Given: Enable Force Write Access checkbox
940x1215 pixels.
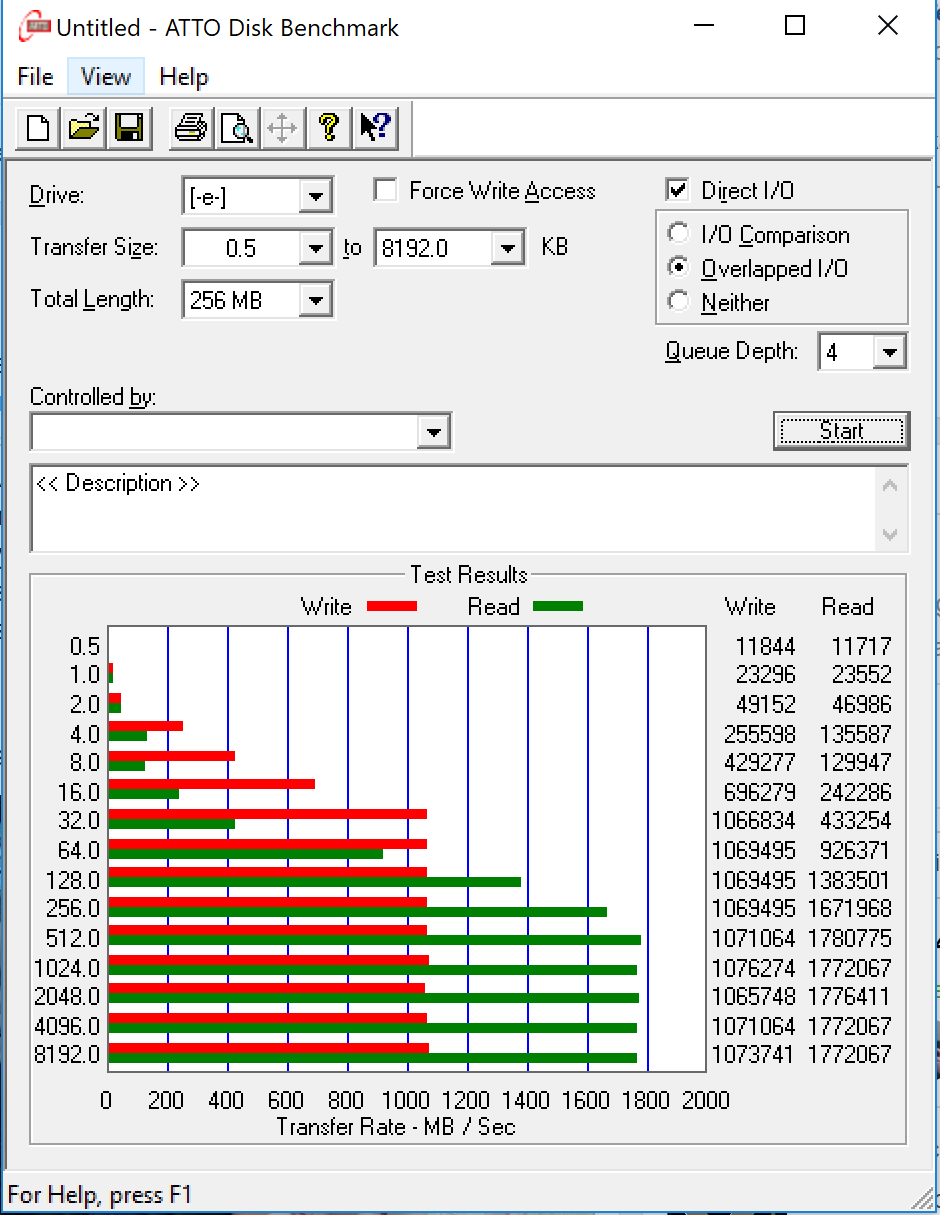Looking at the screenshot, I should point(385,191).
